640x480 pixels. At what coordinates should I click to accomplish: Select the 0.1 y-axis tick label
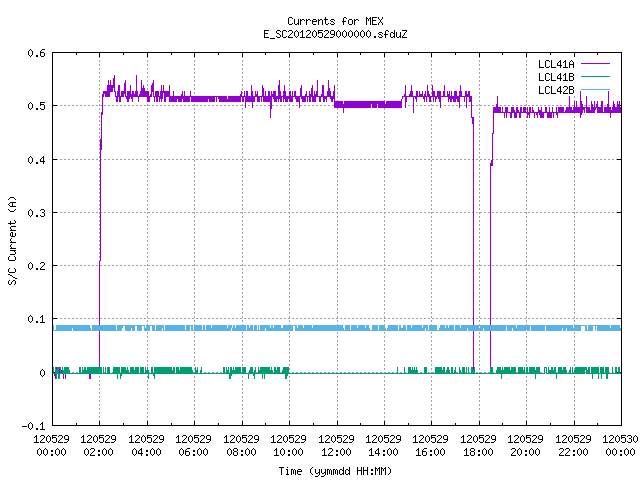tap(36, 319)
